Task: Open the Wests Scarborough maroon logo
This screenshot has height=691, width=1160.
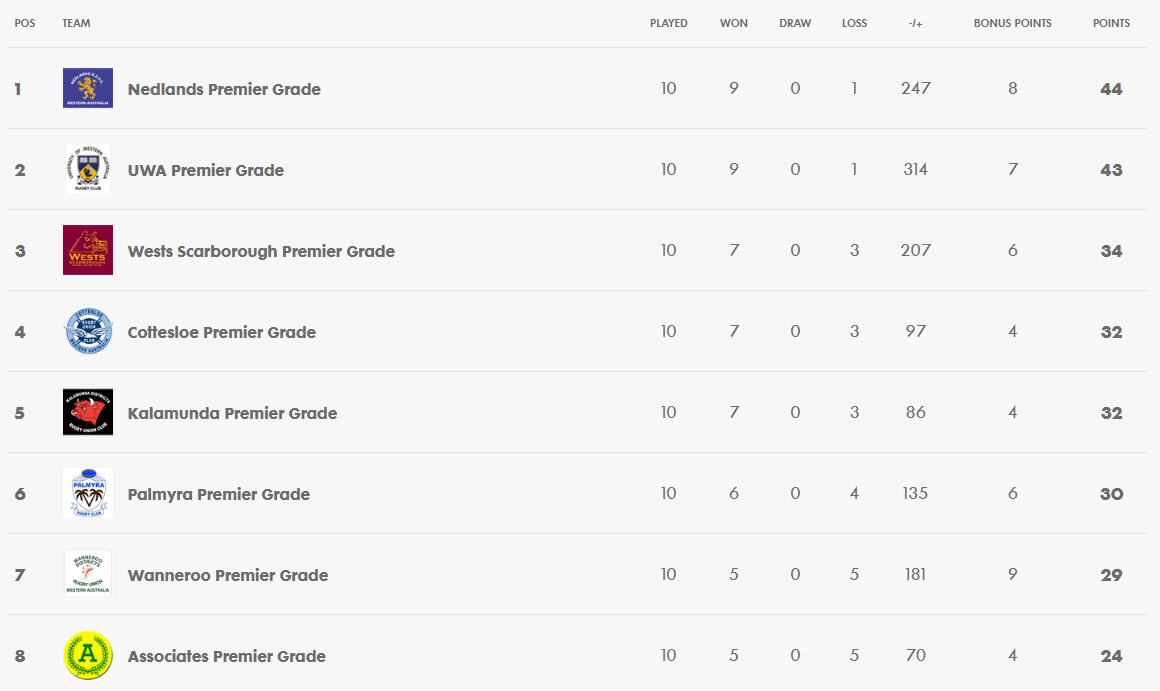Action: pyautogui.click(x=88, y=250)
